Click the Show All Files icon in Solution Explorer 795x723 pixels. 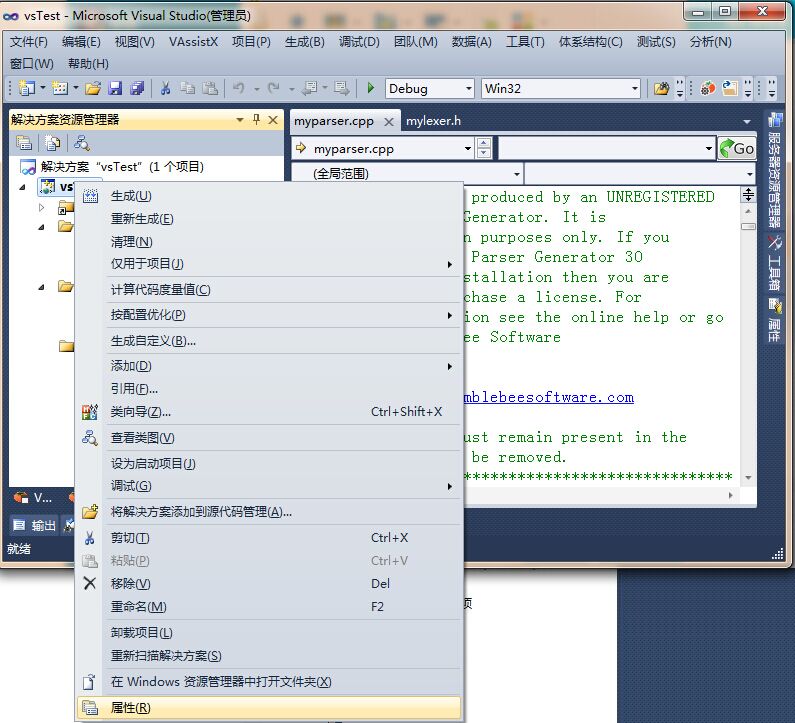52,143
